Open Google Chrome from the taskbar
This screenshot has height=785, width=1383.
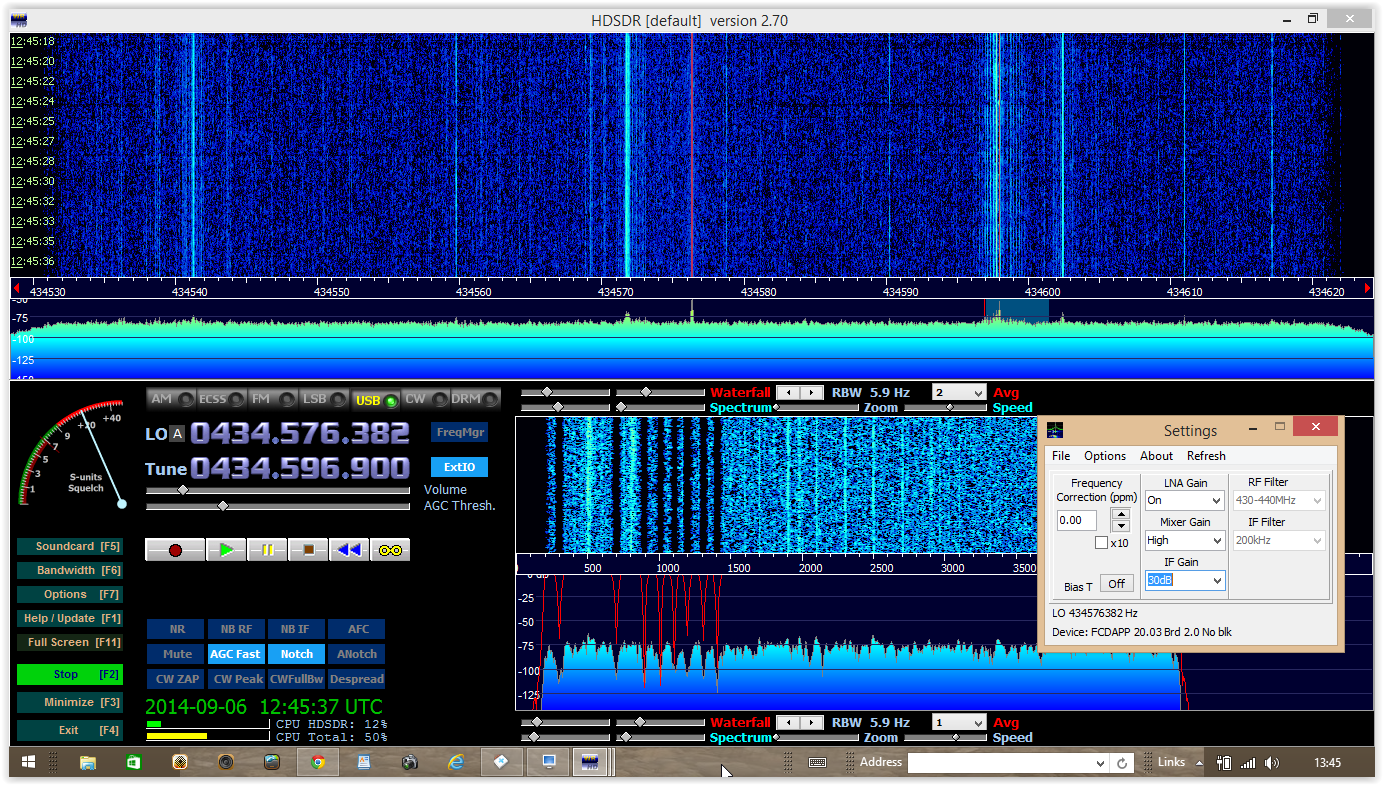pyautogui.click(x=318, y=762)
